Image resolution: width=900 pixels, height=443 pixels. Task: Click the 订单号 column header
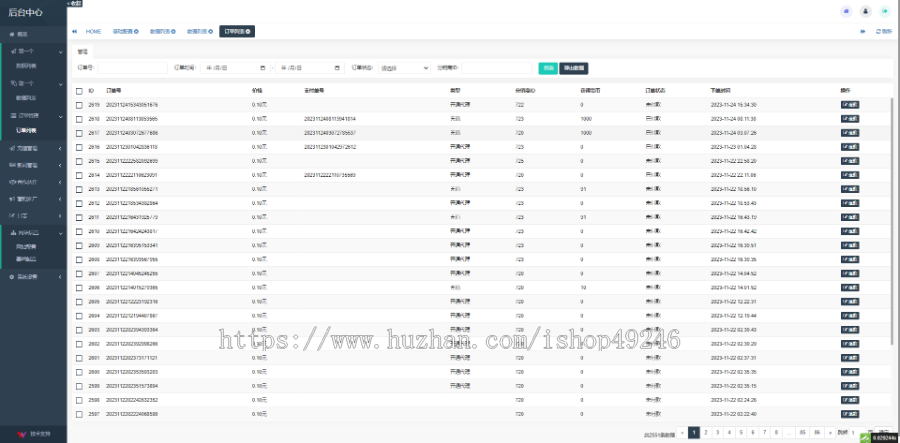(x=114, y=91)
